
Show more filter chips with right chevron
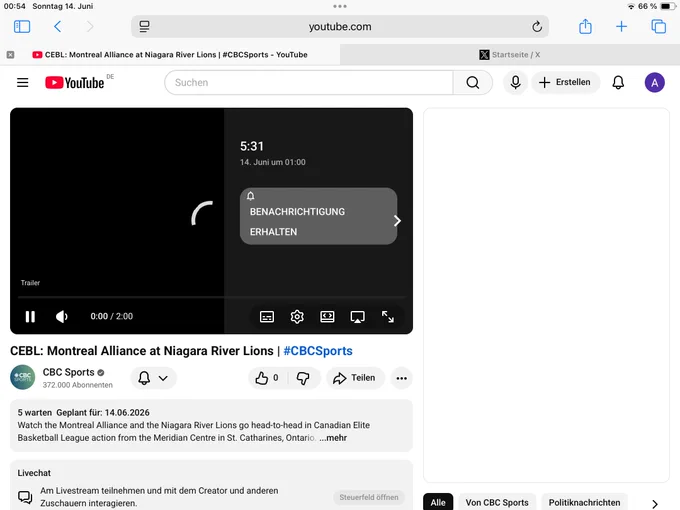click(x=655, y=503)
